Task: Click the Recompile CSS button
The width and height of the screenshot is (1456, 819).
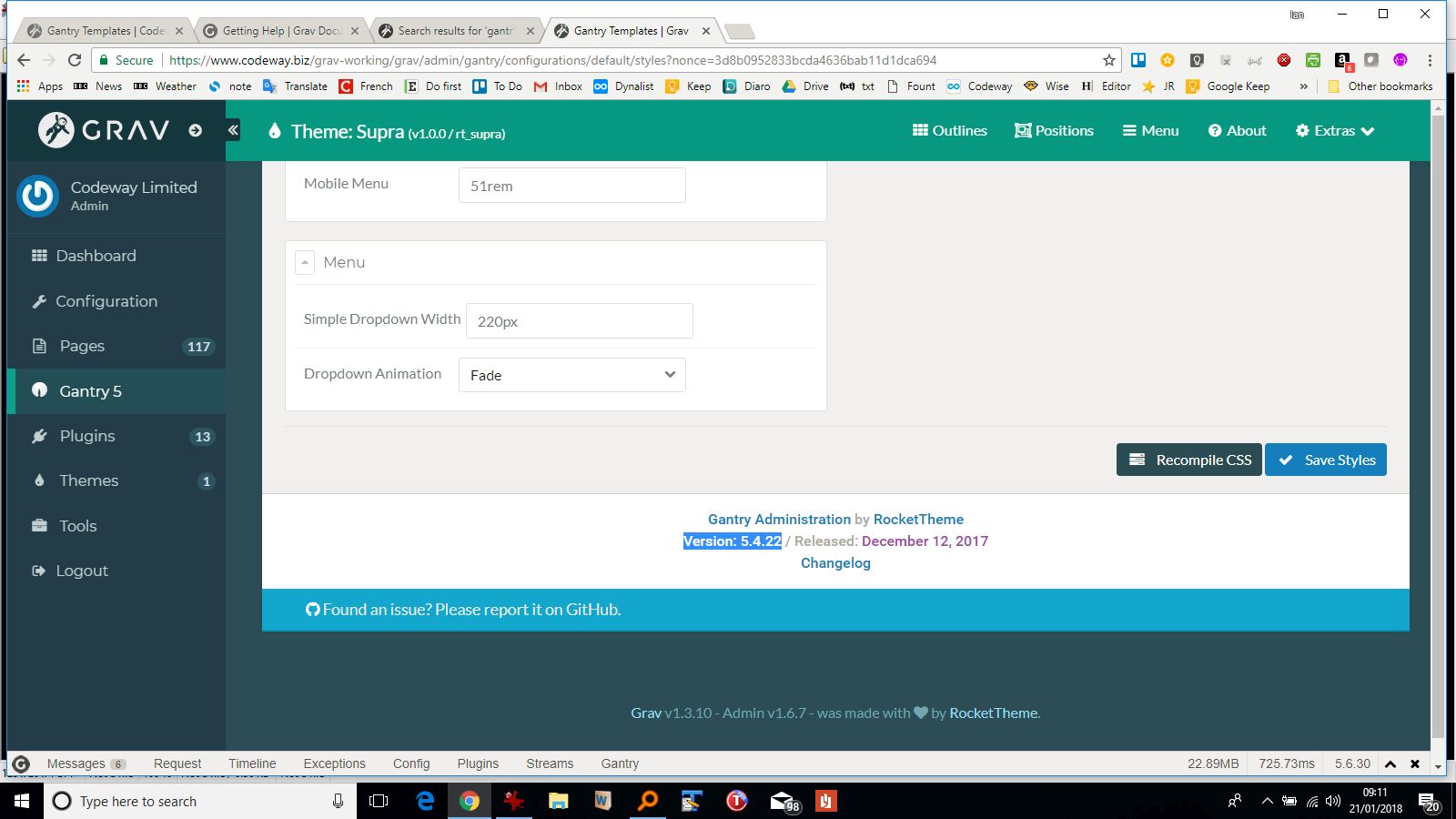Action: pos(1189,460)
